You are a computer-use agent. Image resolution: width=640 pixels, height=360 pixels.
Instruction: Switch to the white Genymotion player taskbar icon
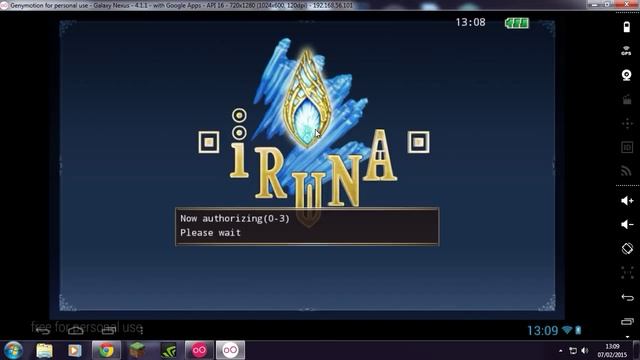click(230, 350)
